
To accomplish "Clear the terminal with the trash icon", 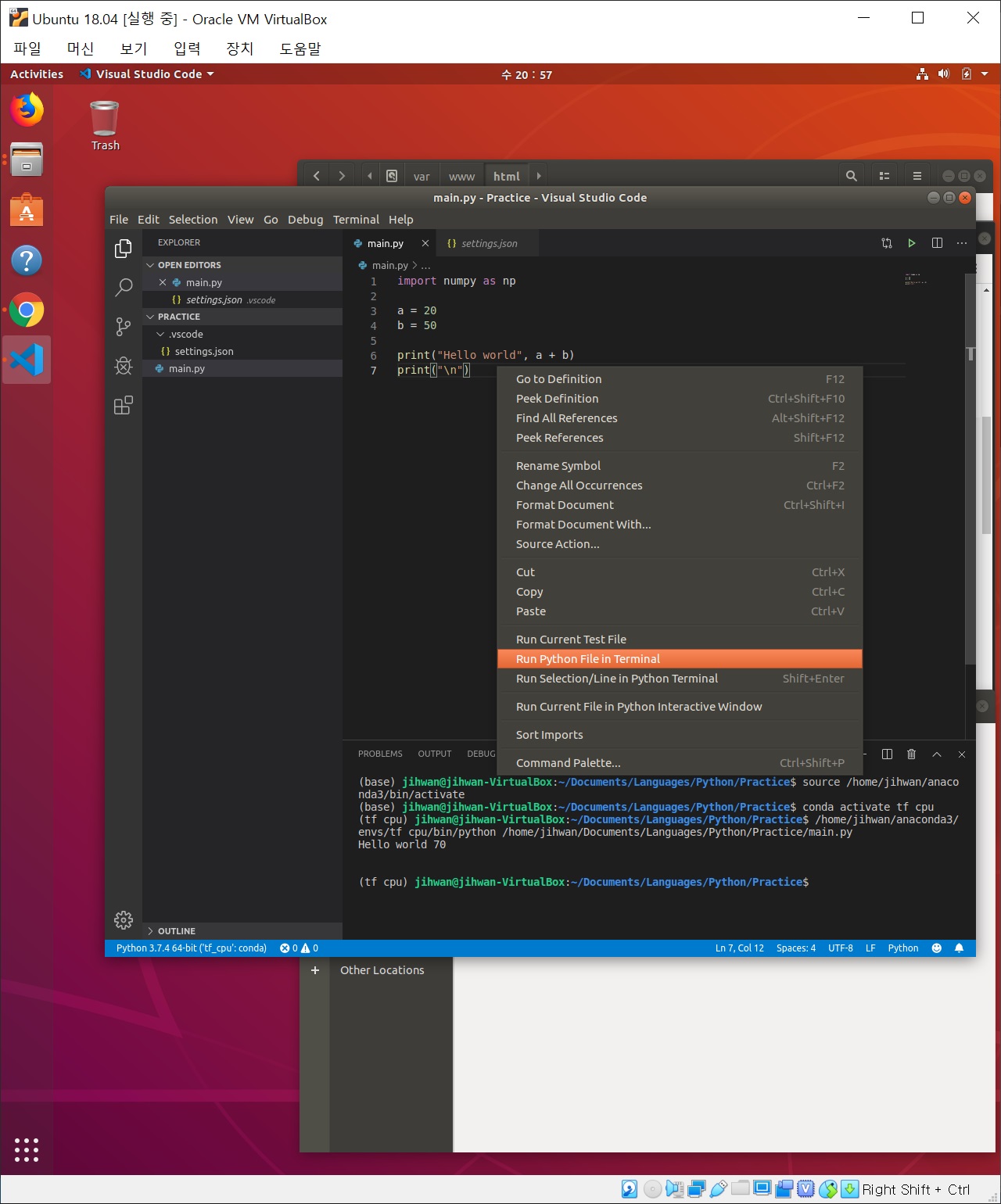I will point(911,754).
